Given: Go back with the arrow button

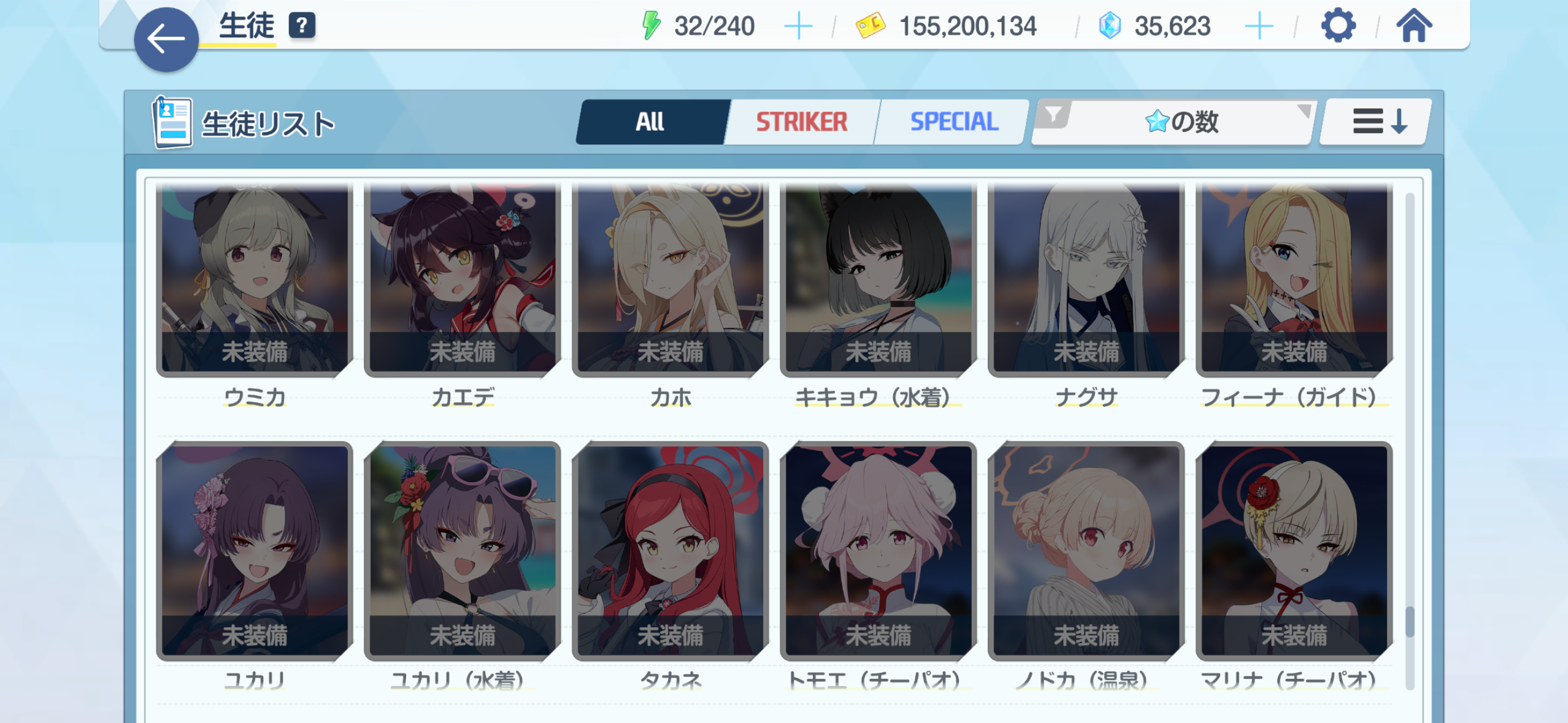Looking at the screenshot, I should (x=166, y=39).
